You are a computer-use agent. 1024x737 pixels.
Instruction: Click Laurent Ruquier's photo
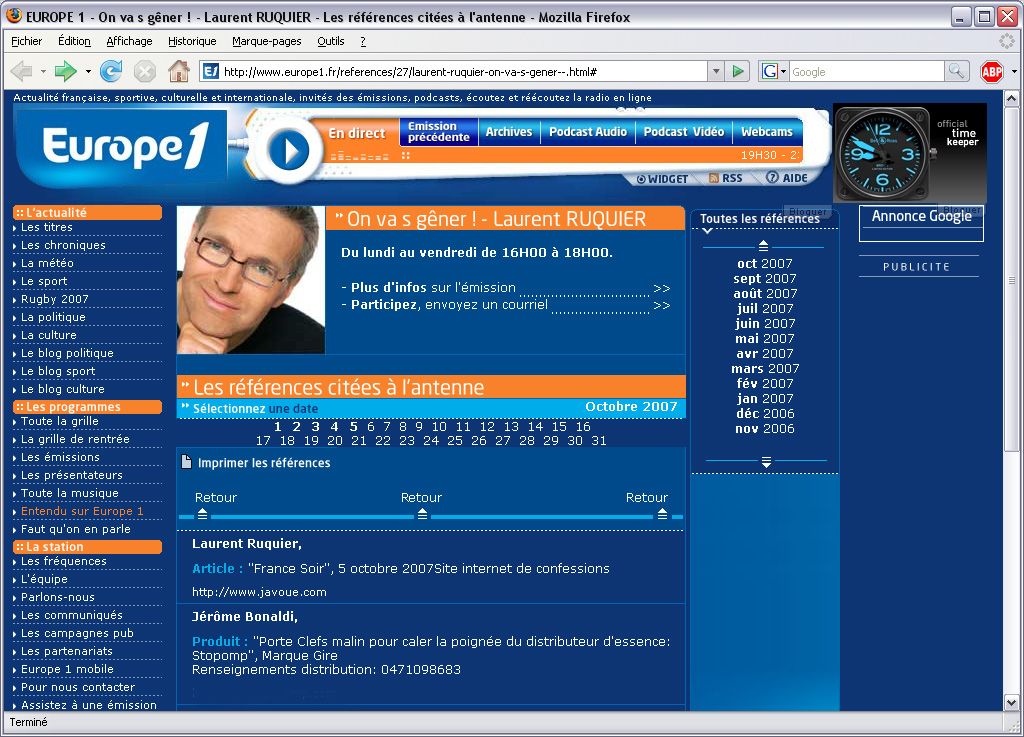[x=251, y=280]
